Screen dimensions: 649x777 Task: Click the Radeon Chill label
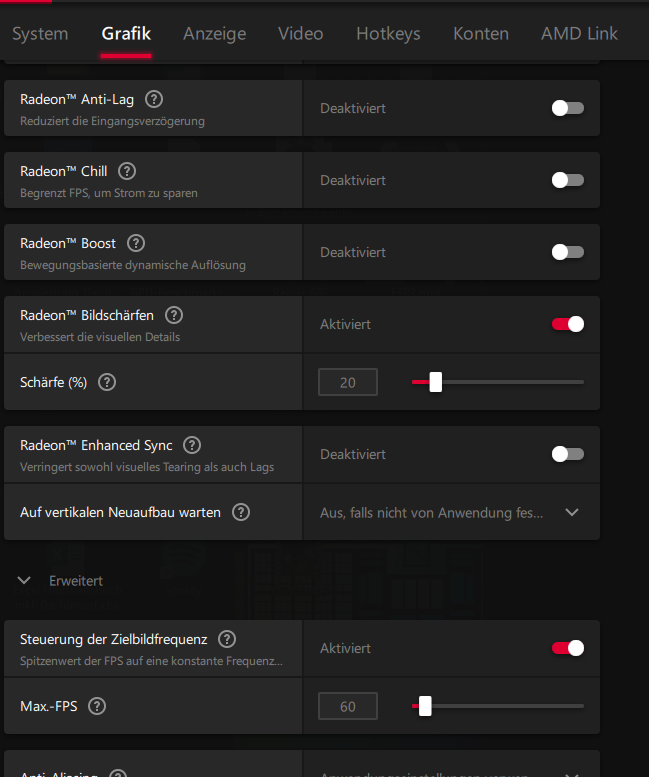point(63,171)
